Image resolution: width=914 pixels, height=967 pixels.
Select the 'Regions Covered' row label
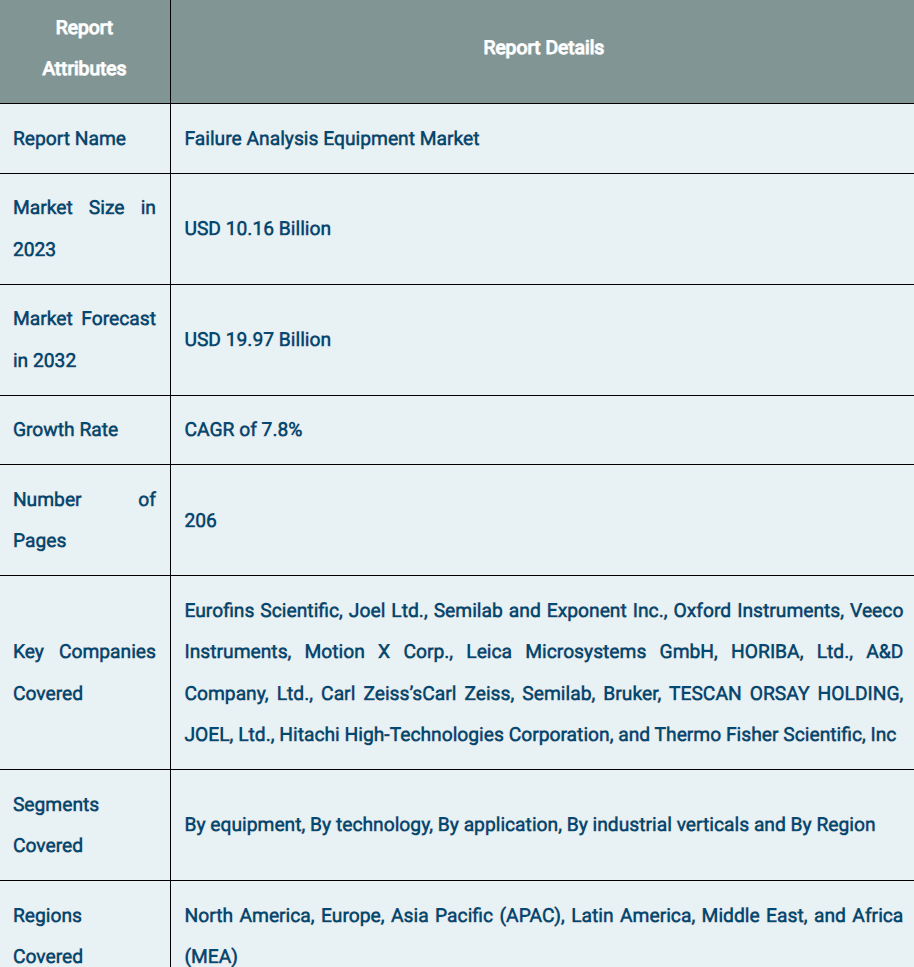pos(47,936)
